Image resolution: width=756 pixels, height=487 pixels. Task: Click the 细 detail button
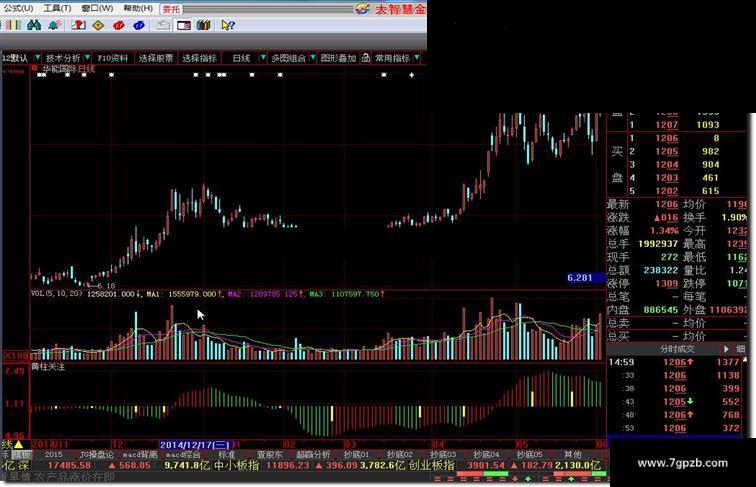click(741, 349)
